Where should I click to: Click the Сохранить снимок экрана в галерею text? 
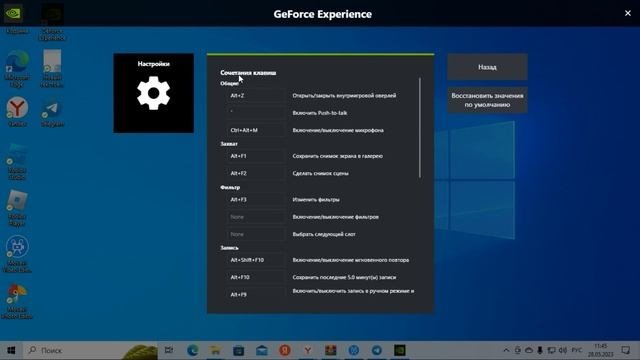click(338, 156)
